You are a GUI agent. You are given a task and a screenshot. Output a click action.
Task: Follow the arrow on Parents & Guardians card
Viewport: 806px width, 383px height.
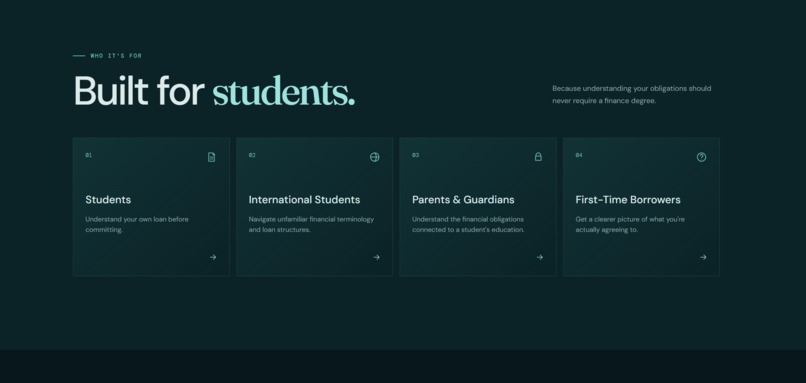coord(540,257)
